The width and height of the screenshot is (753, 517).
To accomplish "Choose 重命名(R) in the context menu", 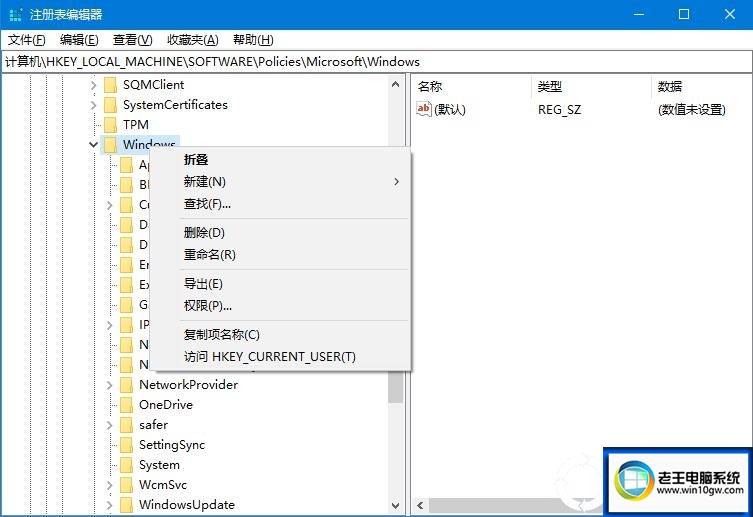I will 281,254.
